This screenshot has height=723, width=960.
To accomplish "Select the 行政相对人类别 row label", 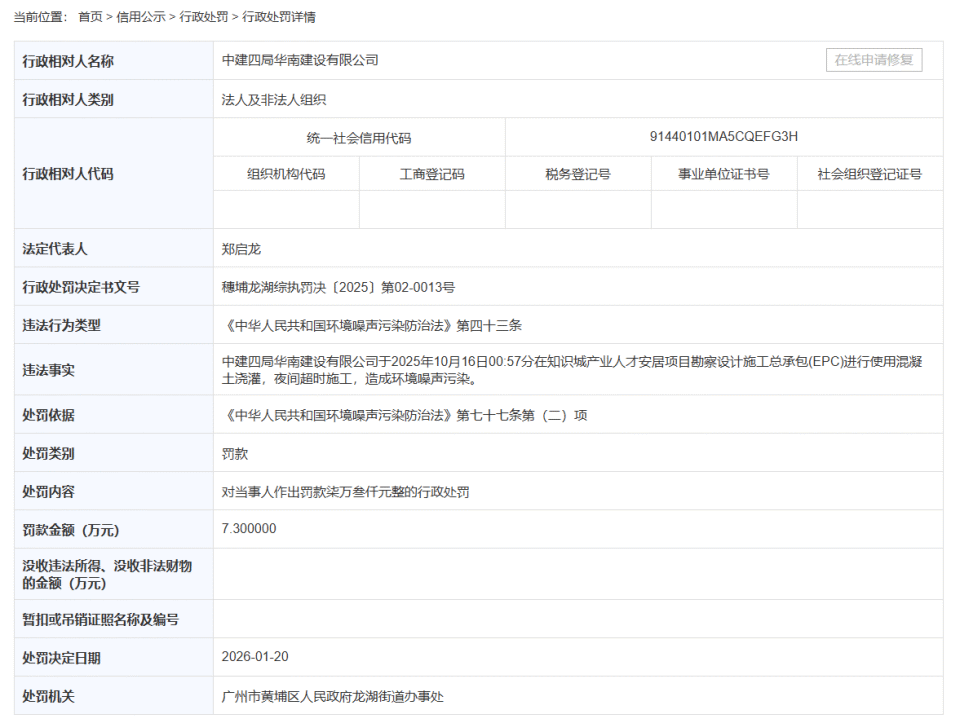I will tap(68, 100).
